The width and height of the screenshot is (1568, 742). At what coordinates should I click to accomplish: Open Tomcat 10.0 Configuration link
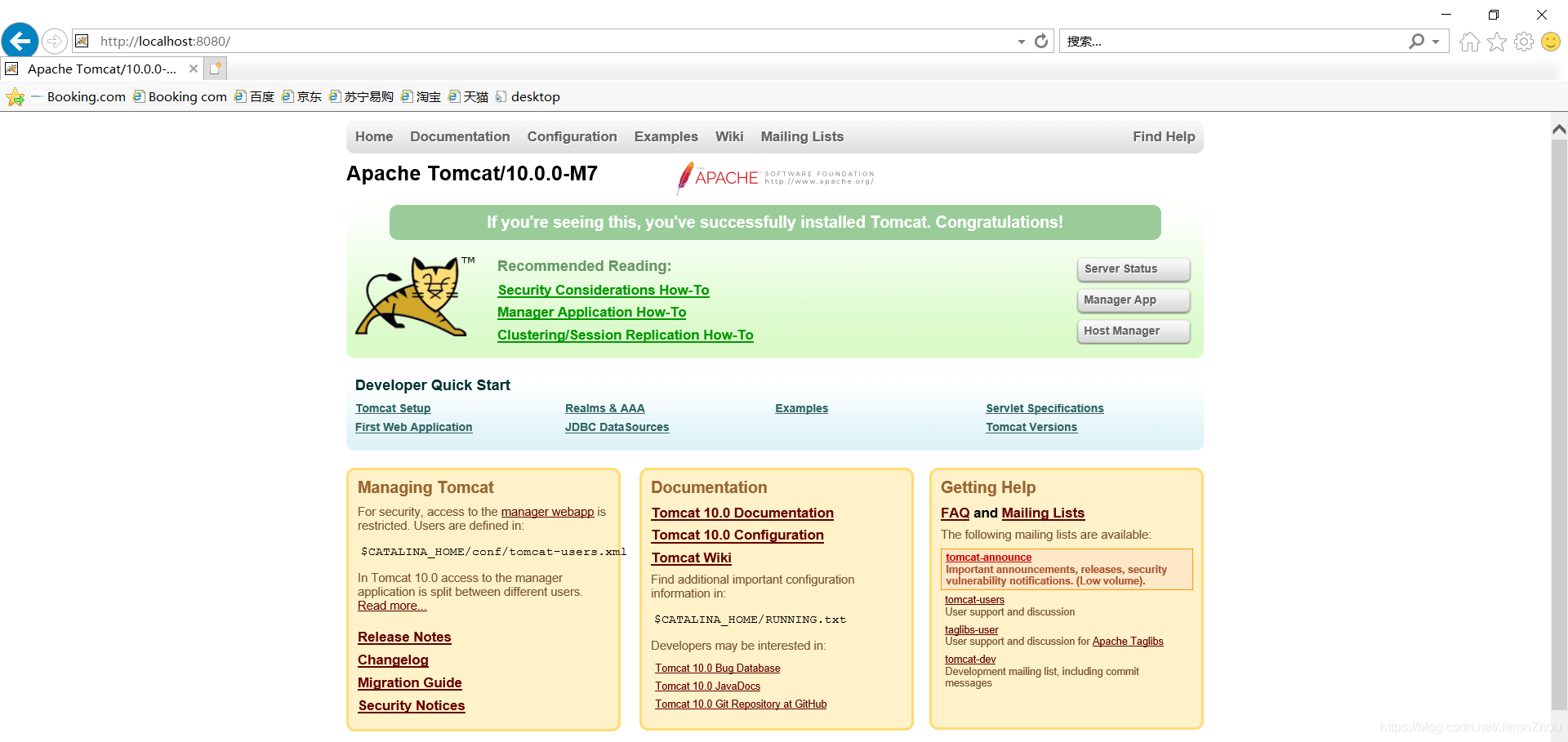click(737, 535)
